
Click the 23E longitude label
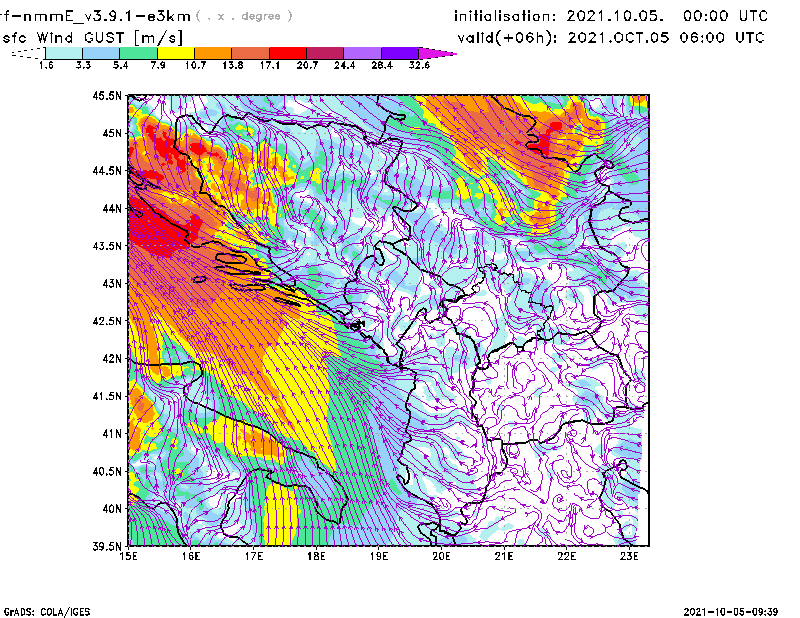(629, 556)
